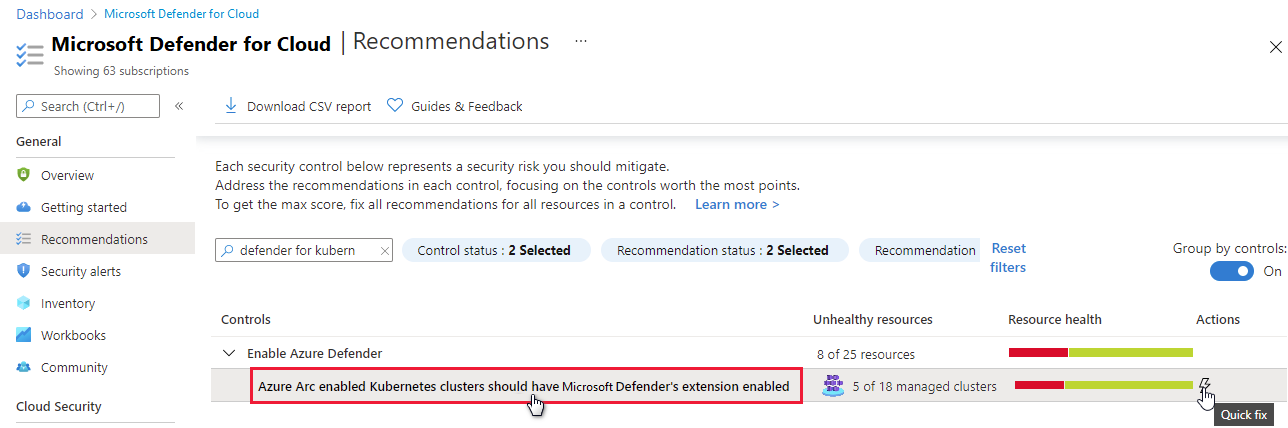Click the Overview shield icon
This screenshot has height=428, width=1288.
[x=24, y=175]
